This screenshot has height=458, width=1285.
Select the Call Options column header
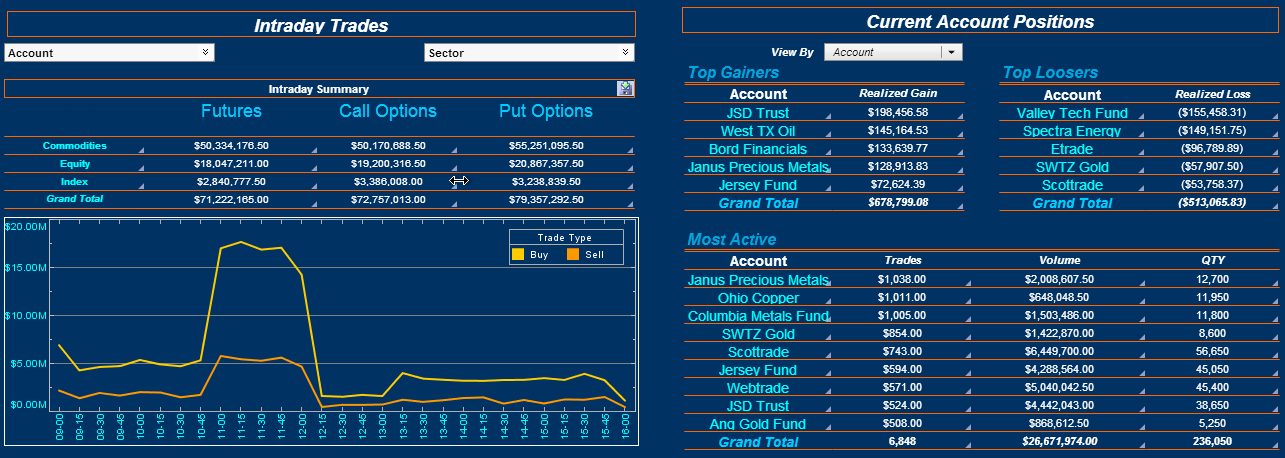point(388,111)
